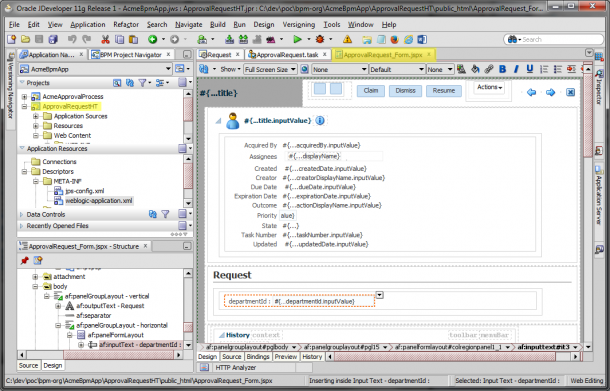This screenshot has height=391, width=610.
Task: Switch to the ApprovalRequest.task tab
Action: click(x=287, y=55)
